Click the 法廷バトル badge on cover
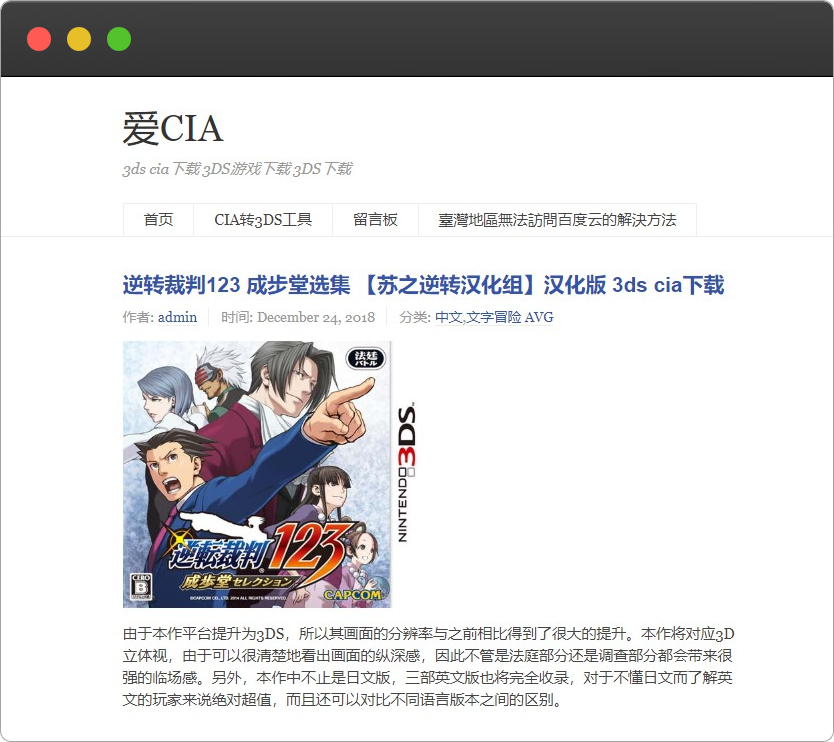 pyautogui.click(x=365, y=358)
